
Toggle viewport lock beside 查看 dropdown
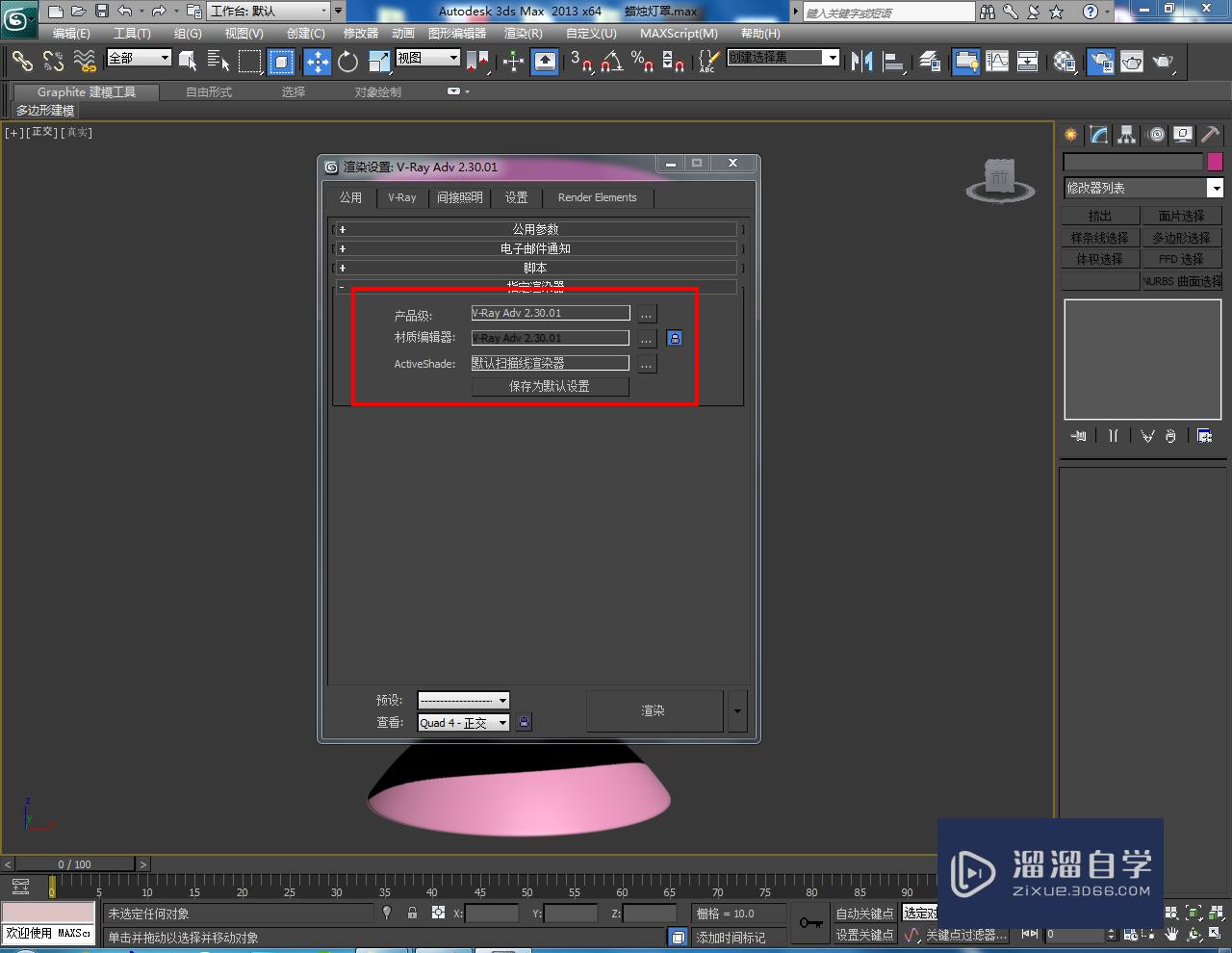(x=524, y=721)
